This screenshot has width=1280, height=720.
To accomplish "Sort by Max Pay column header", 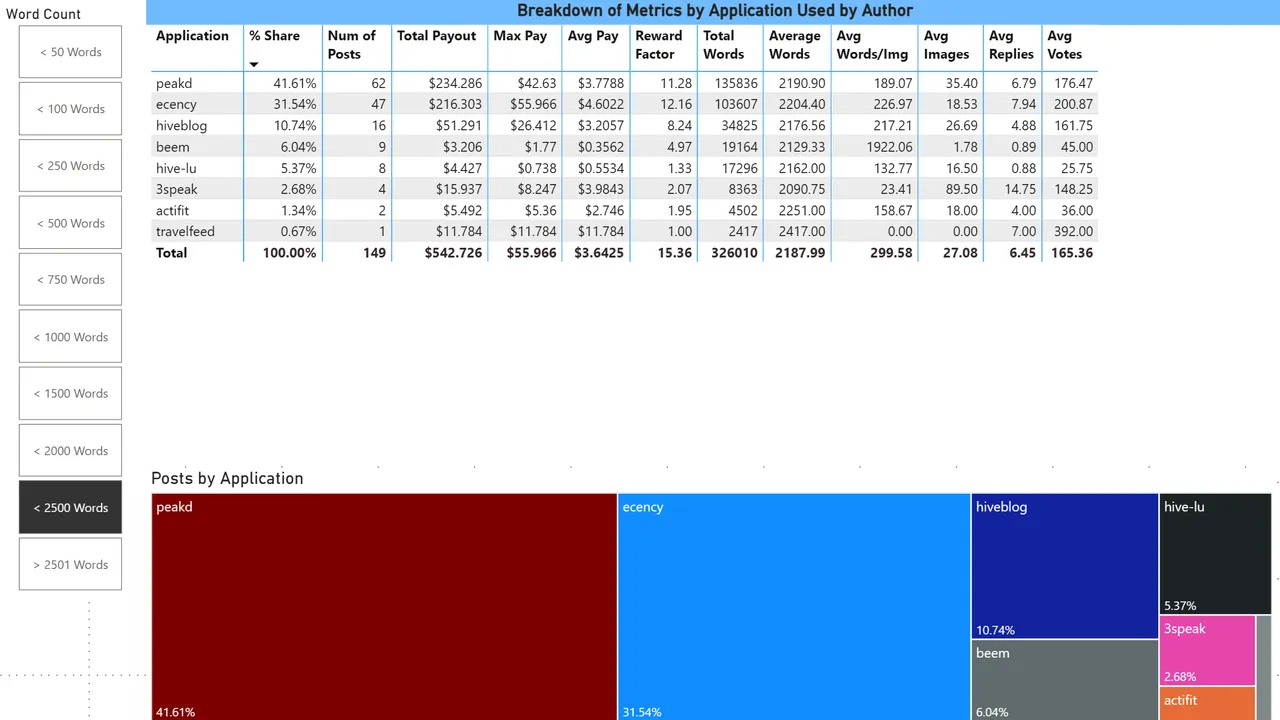I will [520, 36].
